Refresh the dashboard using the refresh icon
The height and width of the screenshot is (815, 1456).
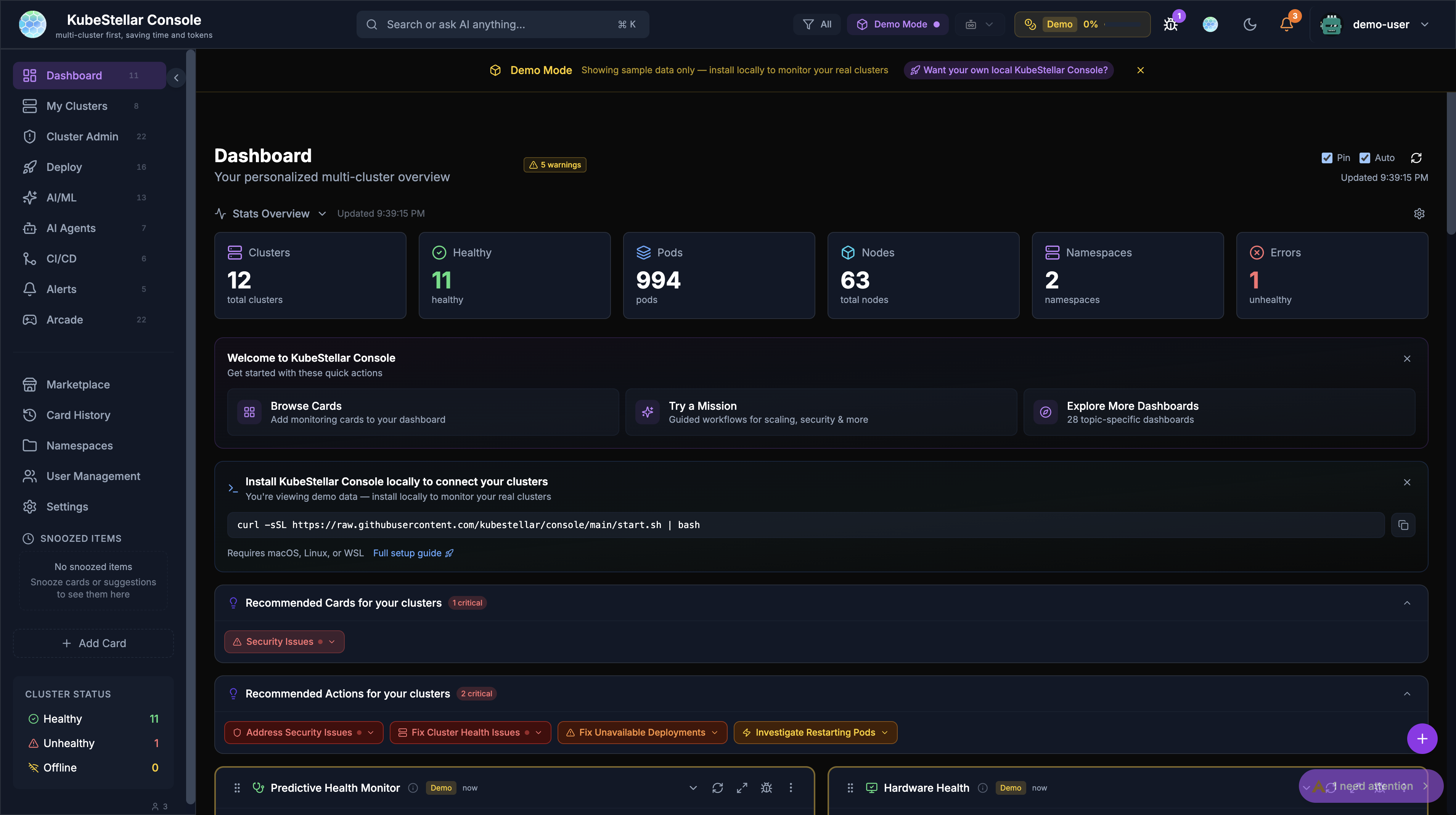[1416, 158]
